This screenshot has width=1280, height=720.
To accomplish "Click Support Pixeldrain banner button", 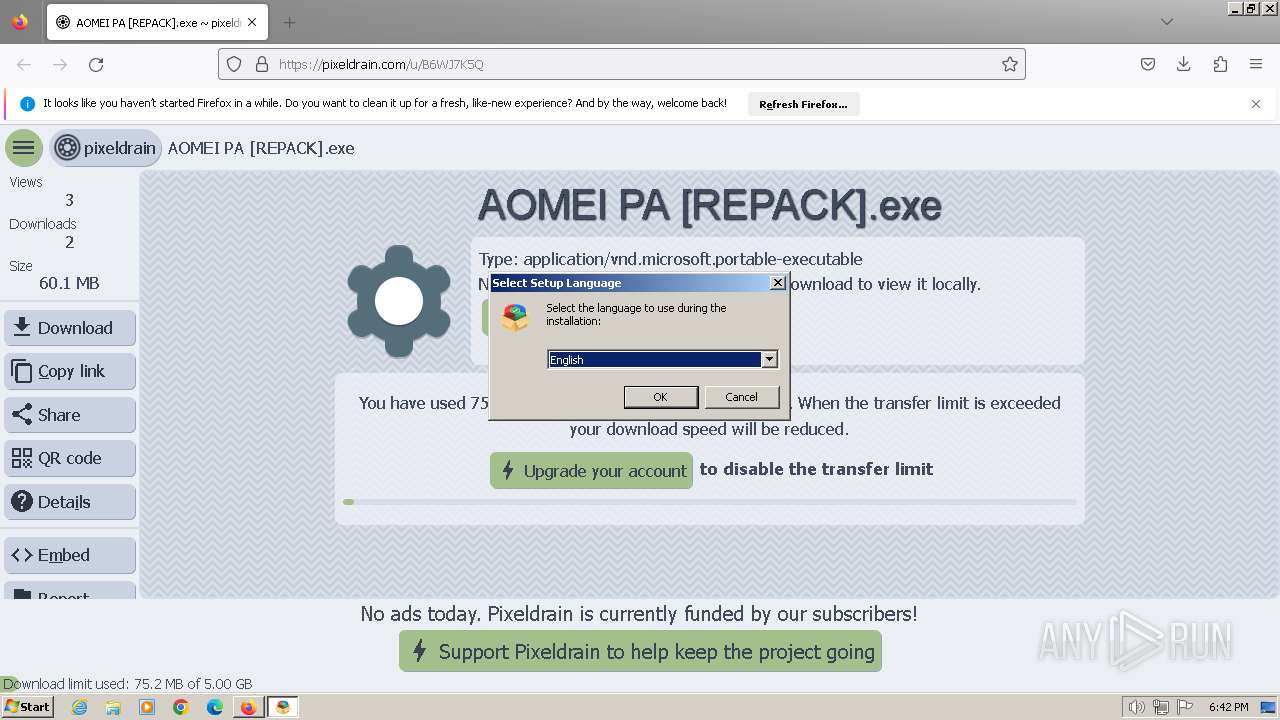I will (x=640, y=651).
